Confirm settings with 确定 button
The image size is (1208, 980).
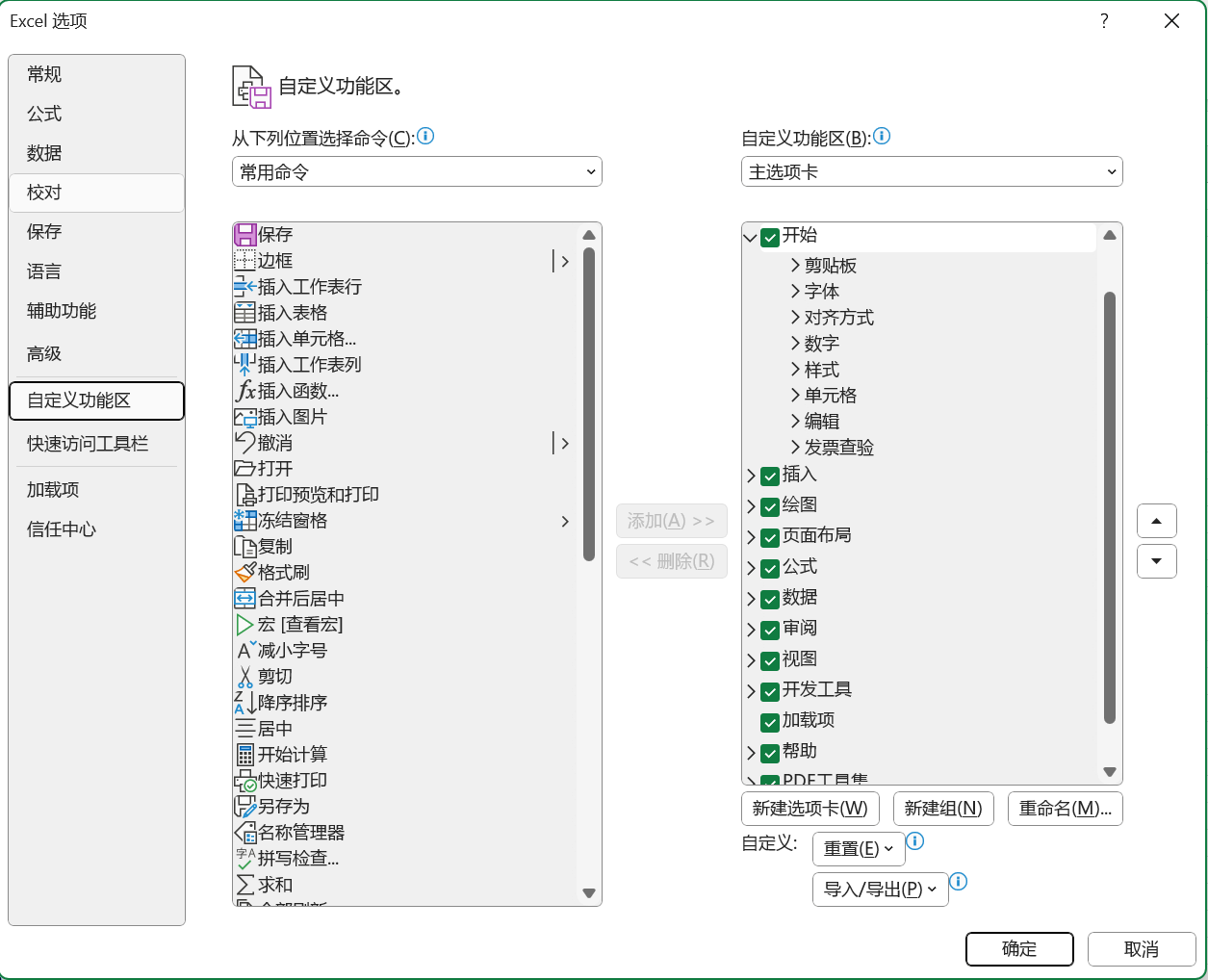coord(1019,949)
